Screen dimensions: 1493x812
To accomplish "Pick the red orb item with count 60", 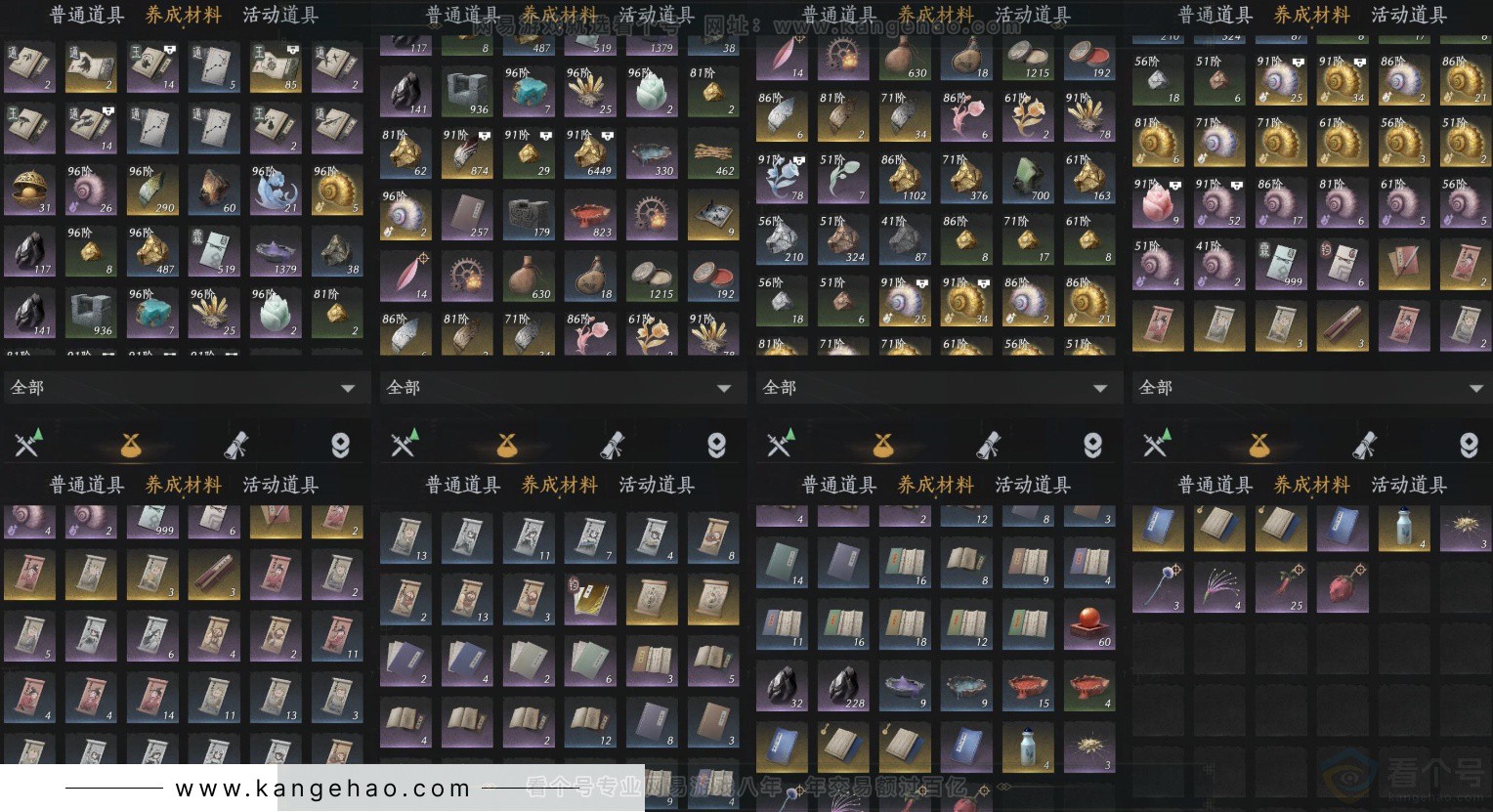I will click(x=1089, y=624).
